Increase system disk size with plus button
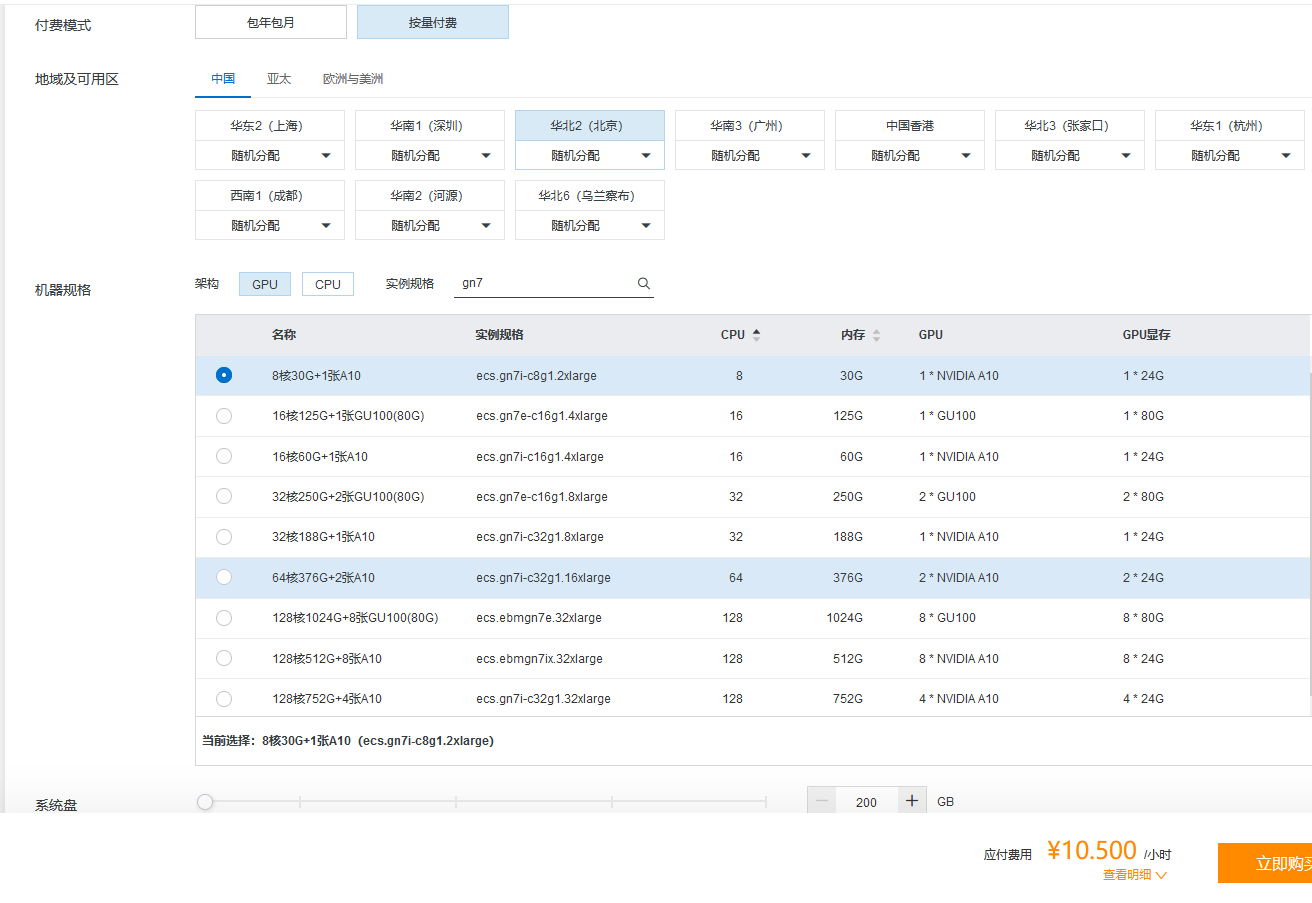1312x903 pixels. 912,801
